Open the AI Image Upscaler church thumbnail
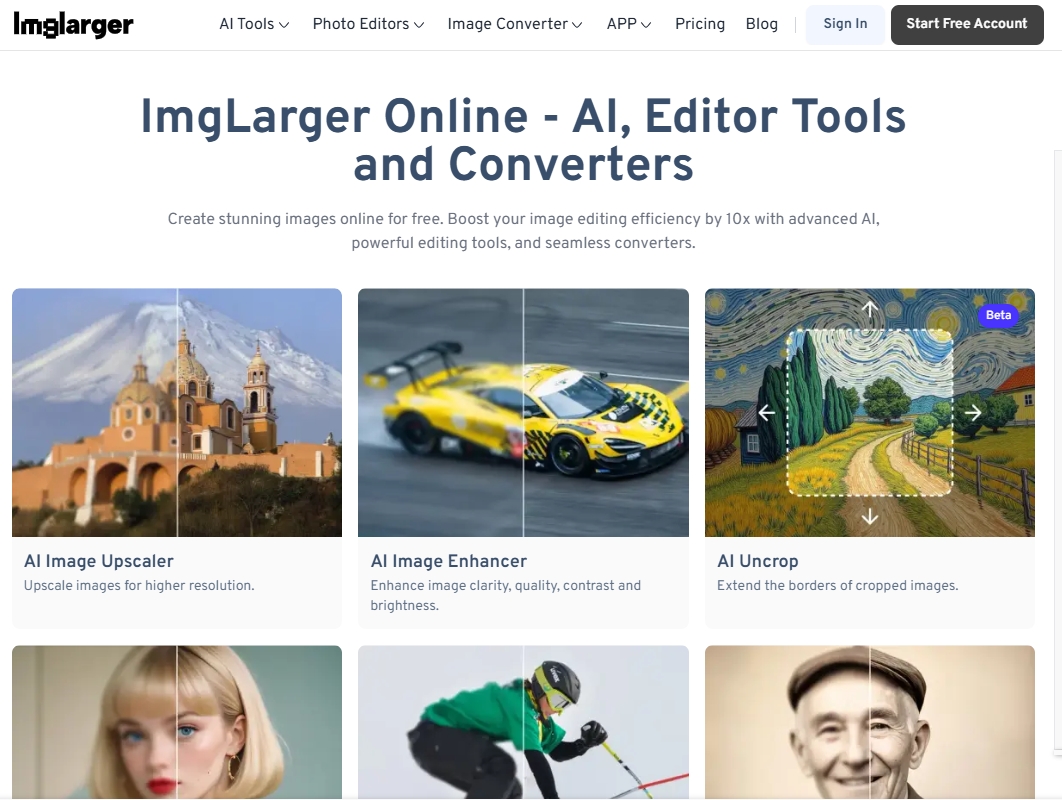 (177, 413)
